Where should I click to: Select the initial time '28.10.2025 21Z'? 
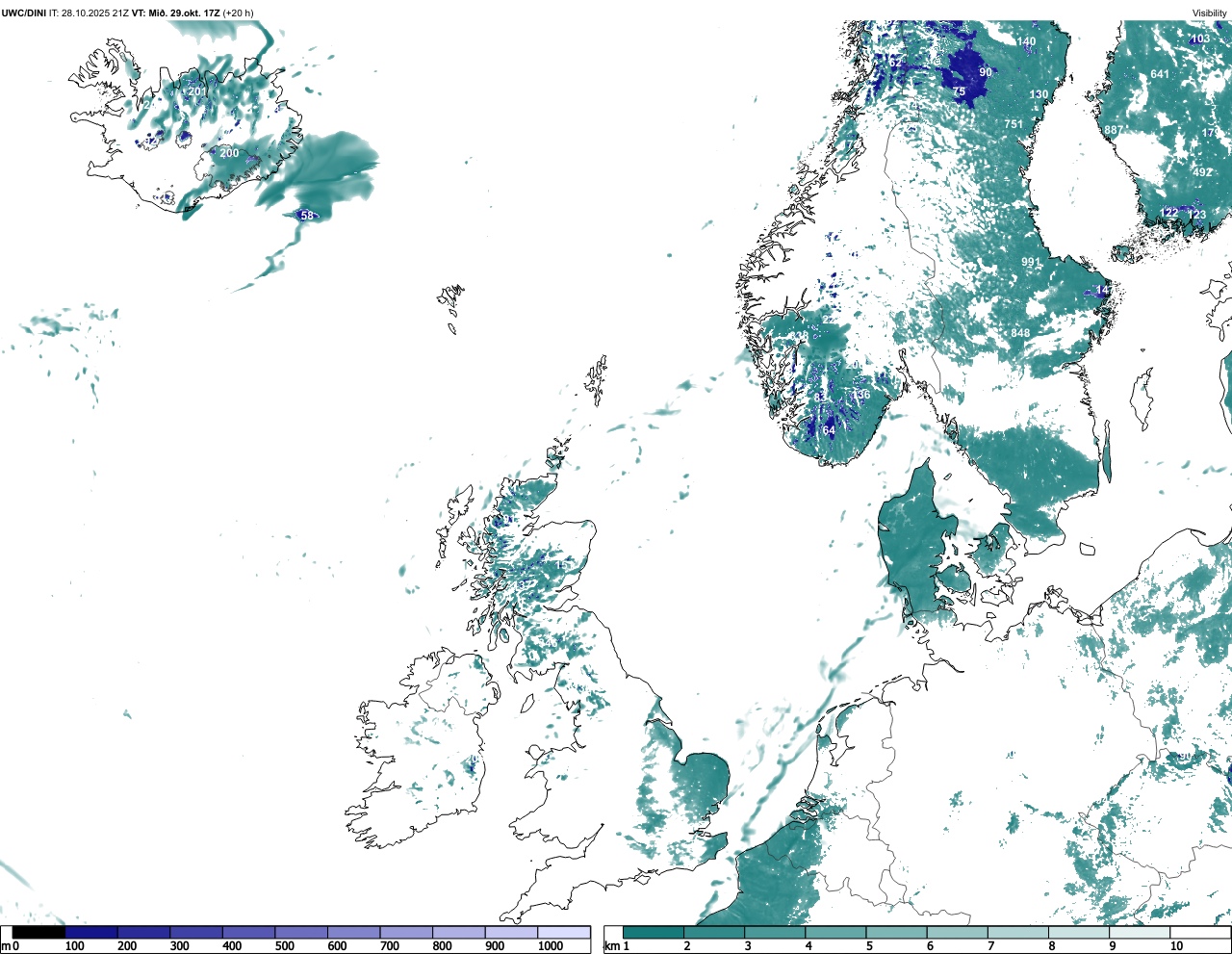96,13
